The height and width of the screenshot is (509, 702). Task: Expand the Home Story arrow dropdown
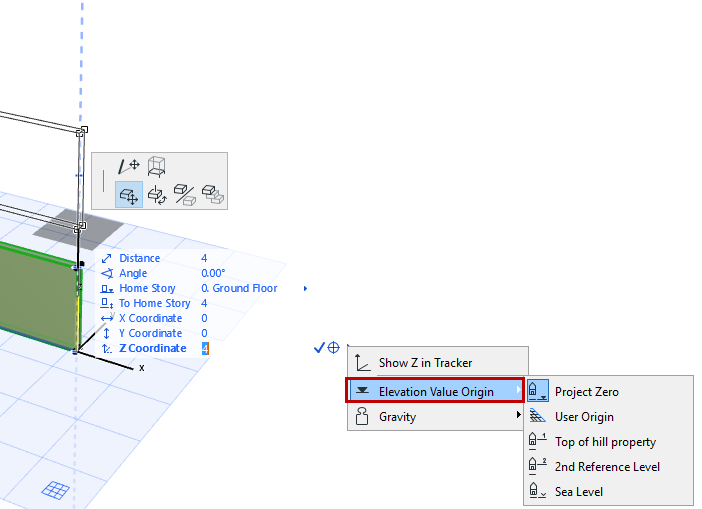(305, 289)
